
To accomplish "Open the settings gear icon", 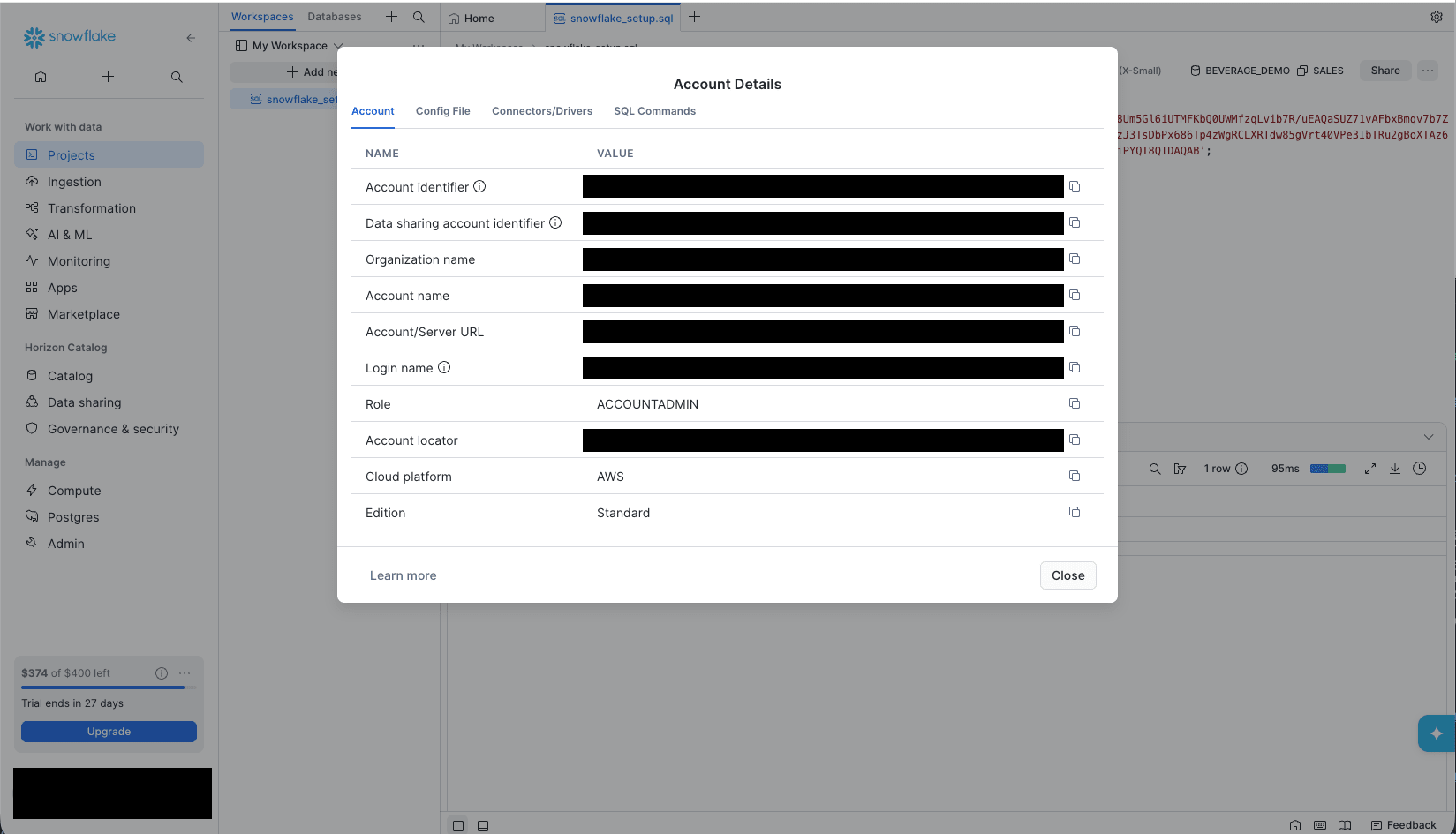I will click(x=1437, y=17).
